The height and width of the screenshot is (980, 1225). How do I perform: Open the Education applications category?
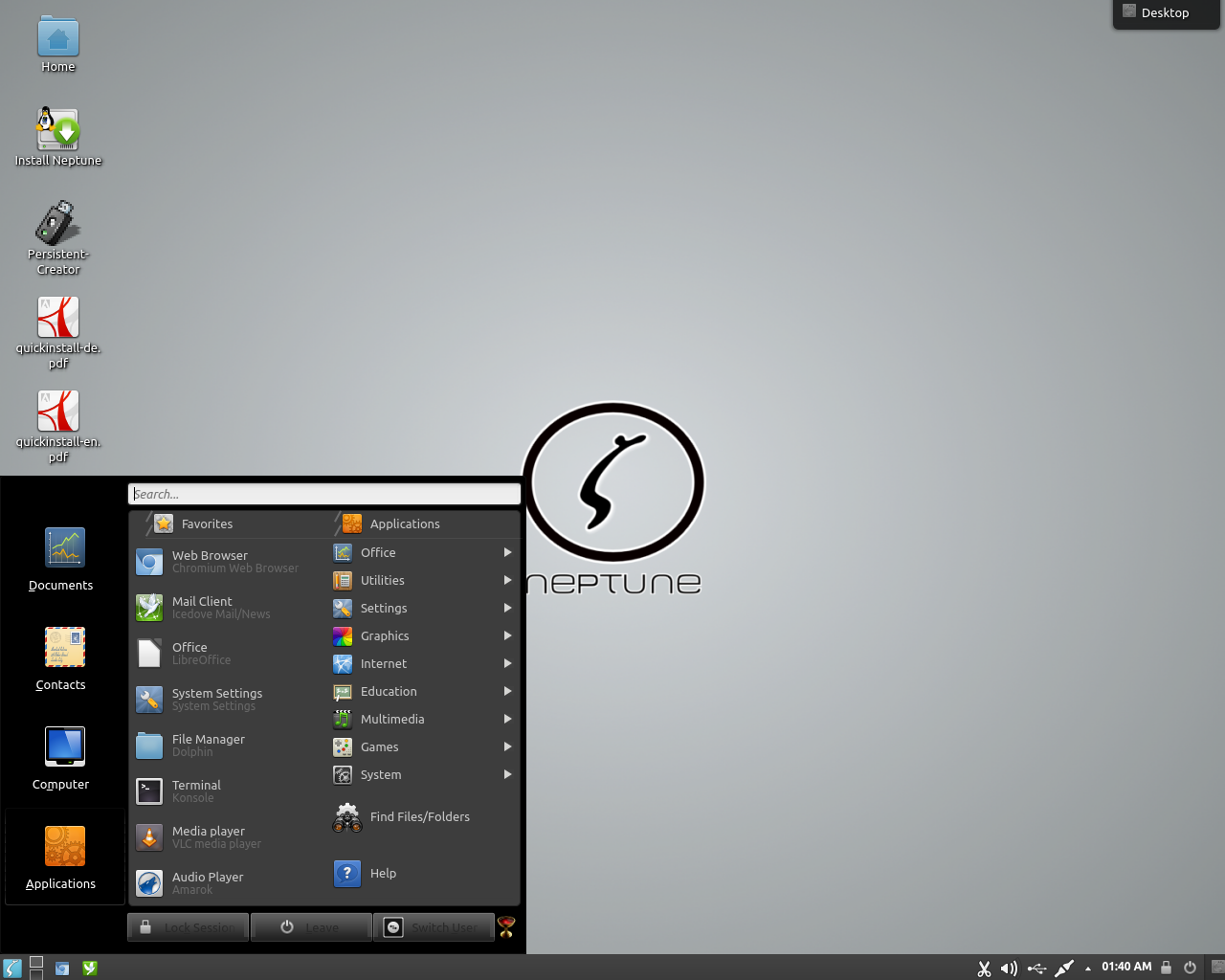click(423, 691)
